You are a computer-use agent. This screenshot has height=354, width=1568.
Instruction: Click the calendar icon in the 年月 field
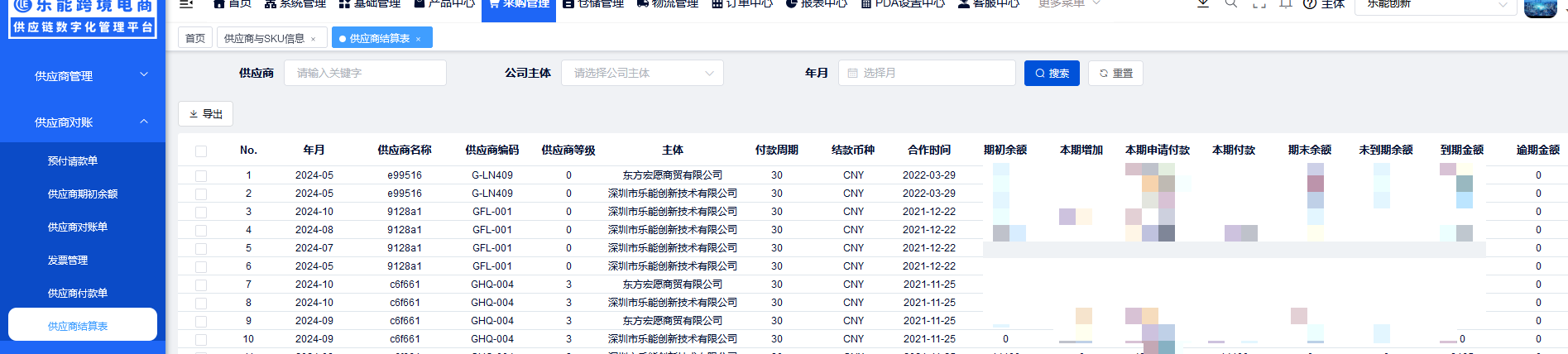[x=852, y=73]
